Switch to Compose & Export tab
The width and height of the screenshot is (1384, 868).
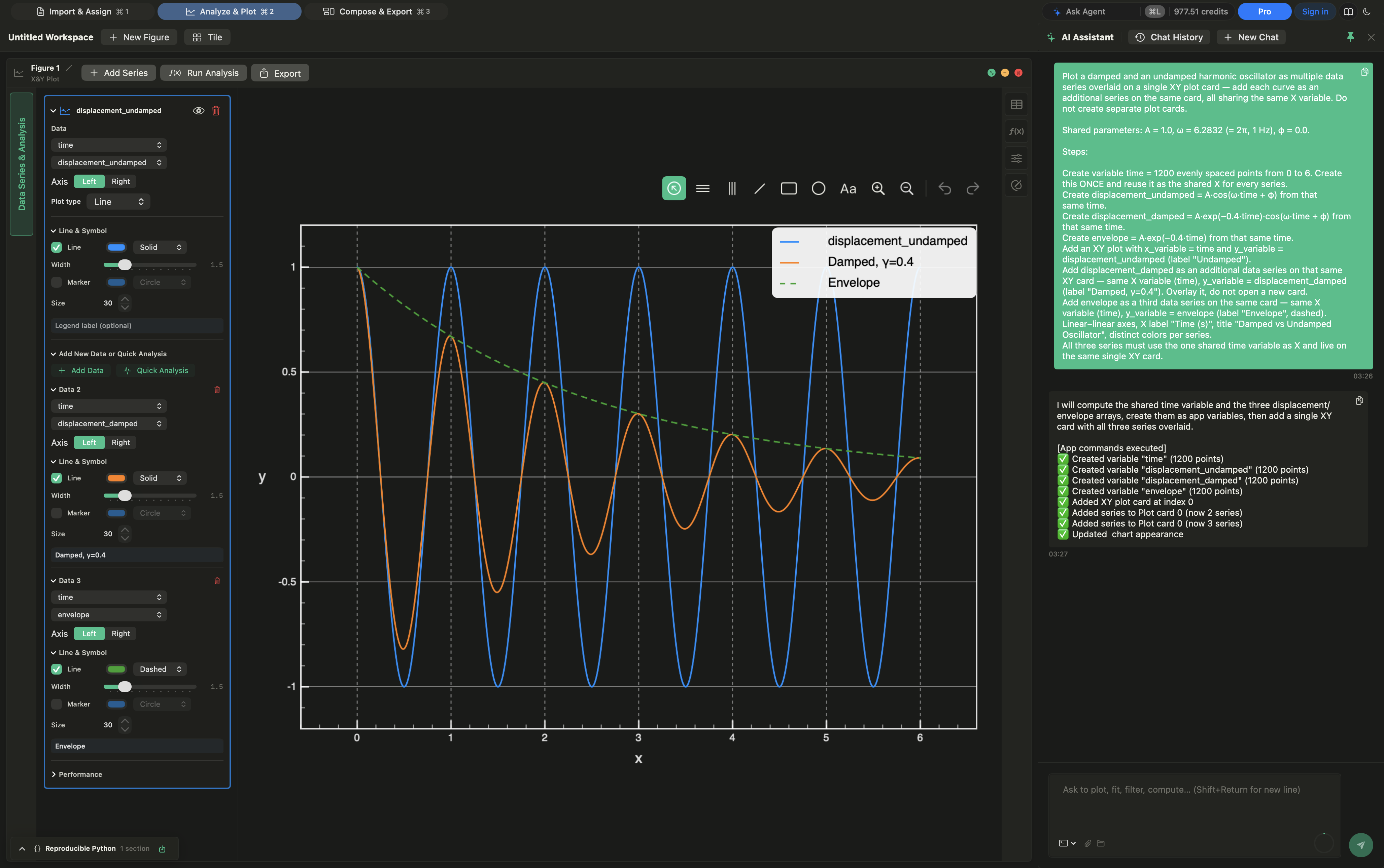pos(376,11)
